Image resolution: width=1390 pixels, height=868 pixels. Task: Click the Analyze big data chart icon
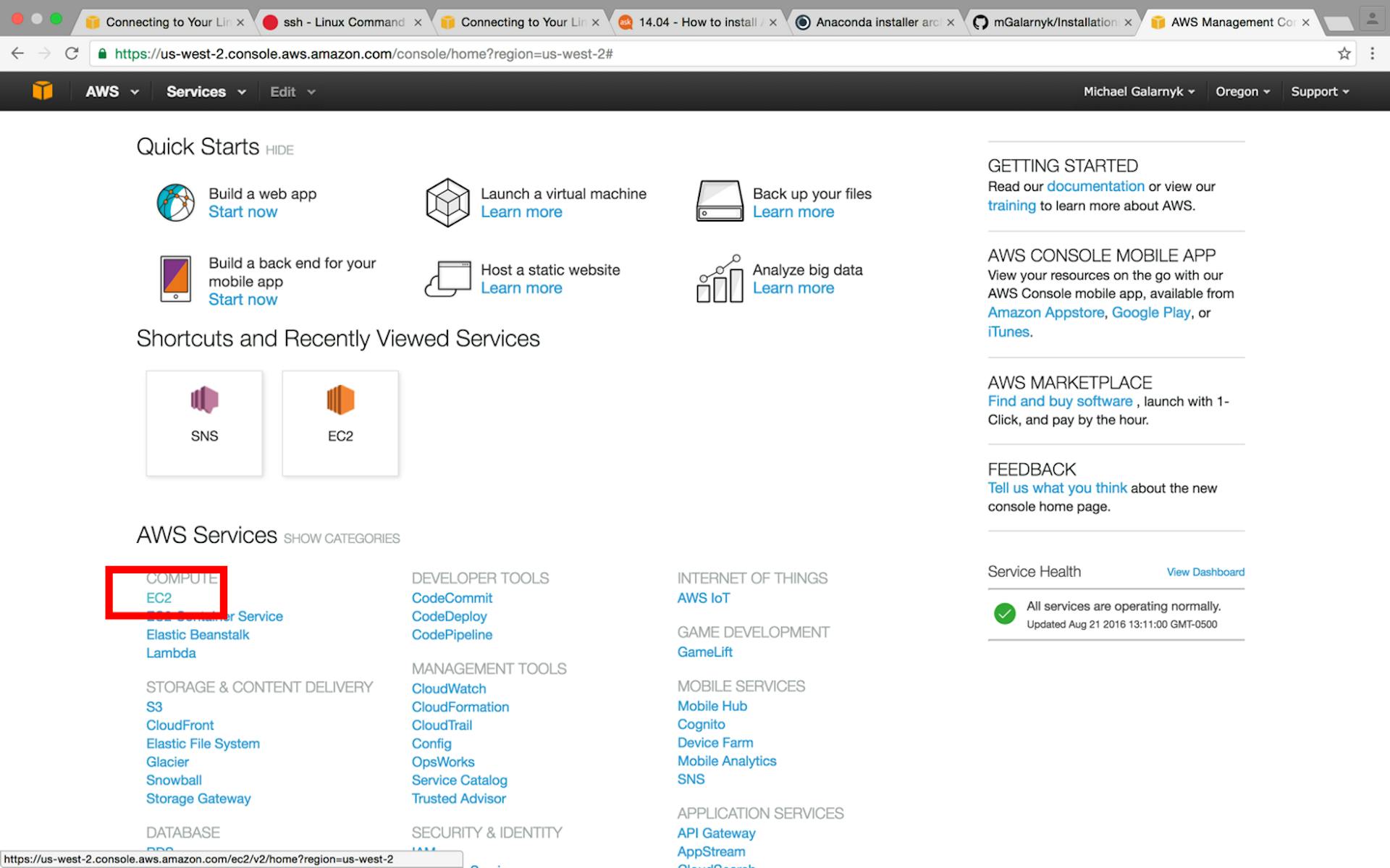(x=718, y=279)
